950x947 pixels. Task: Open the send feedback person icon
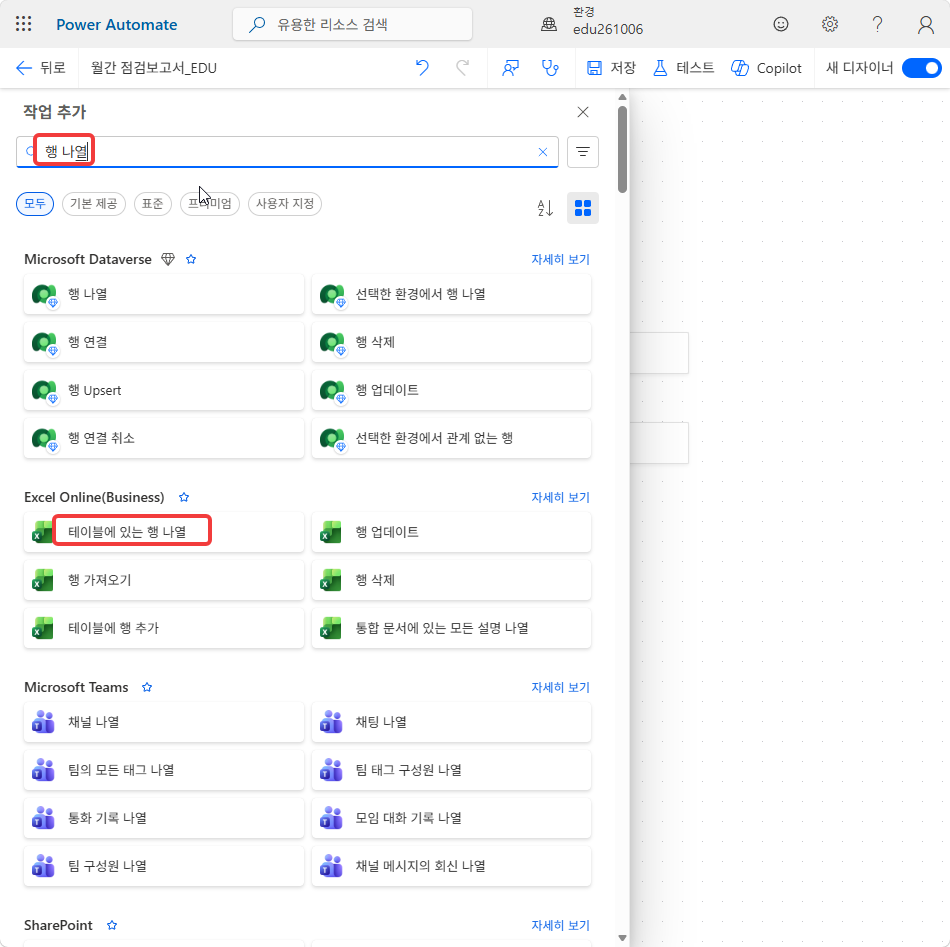click(510, 68)
